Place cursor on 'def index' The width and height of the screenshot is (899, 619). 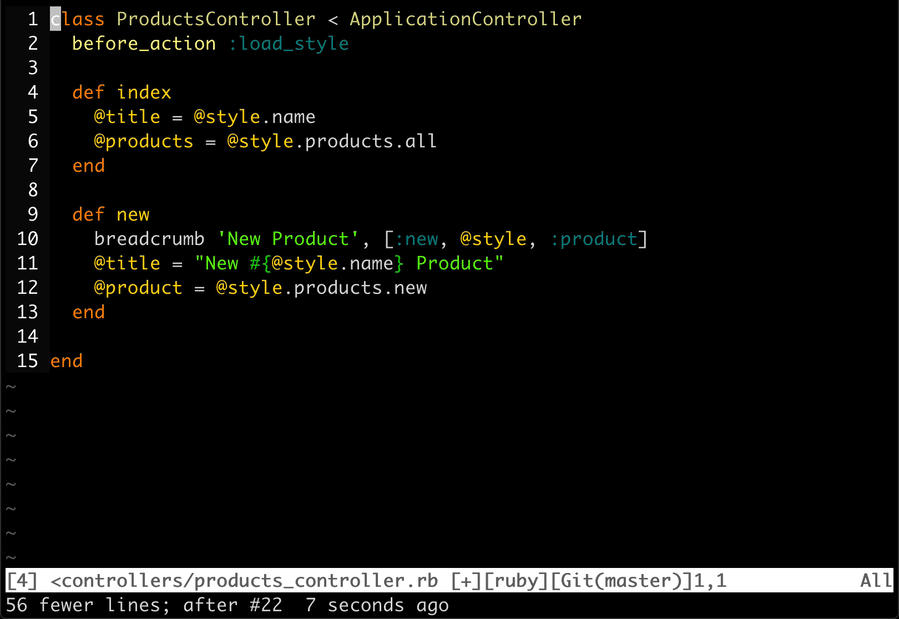[x=122, y=92]
